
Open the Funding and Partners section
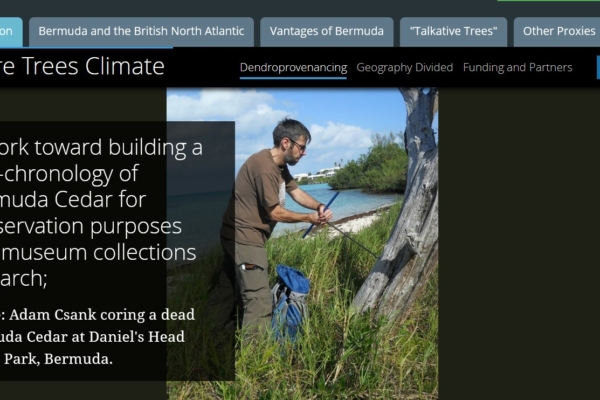pos(517,68)
